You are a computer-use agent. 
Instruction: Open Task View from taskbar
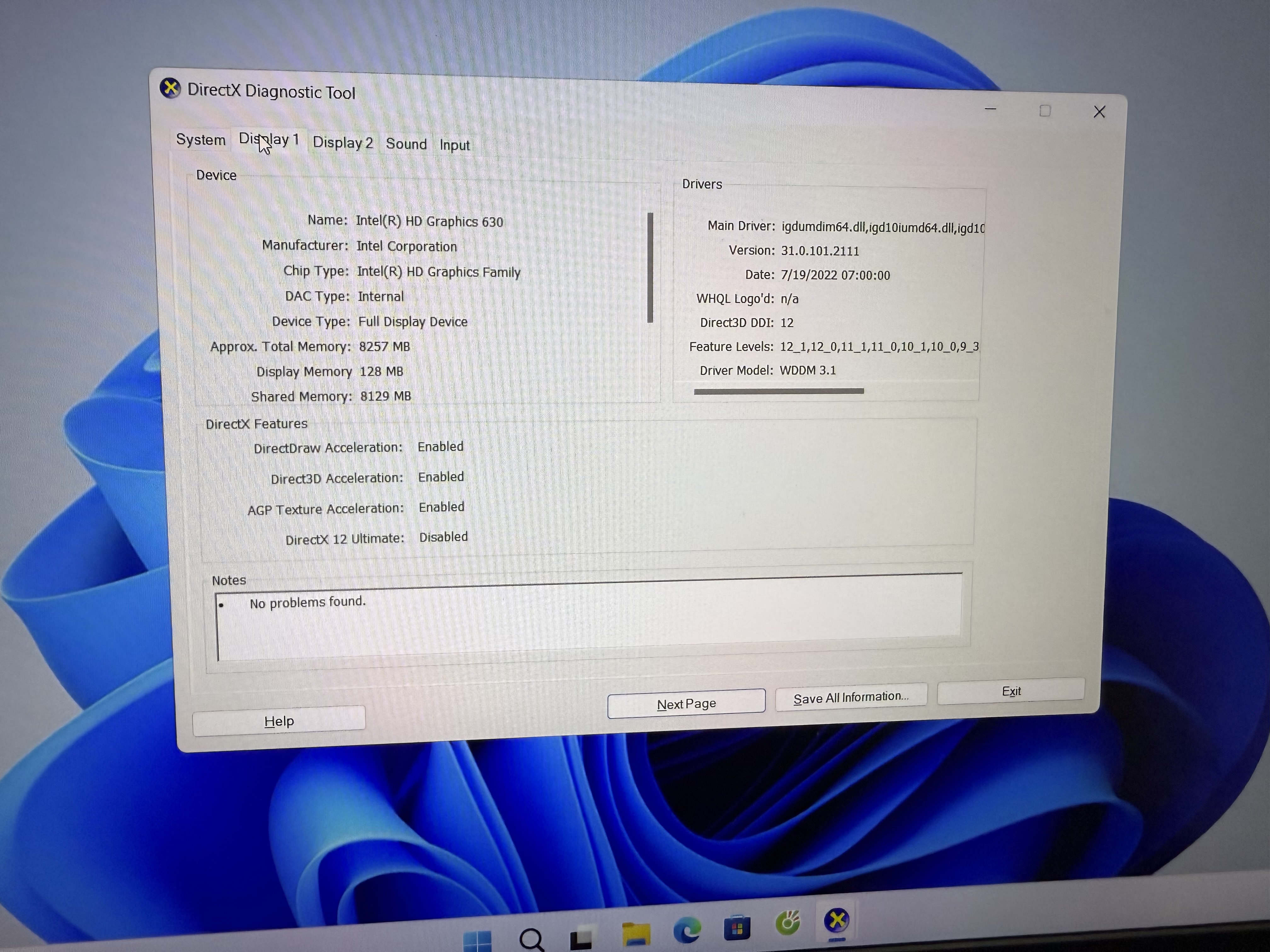pyautogui.click(x=581, y=938)
